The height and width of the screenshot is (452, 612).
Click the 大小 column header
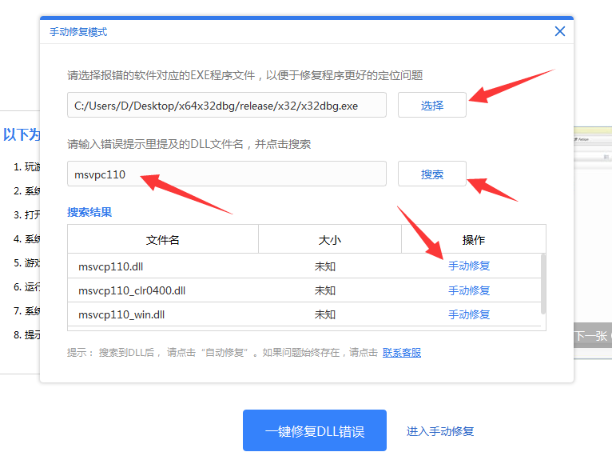[x=329, y=240]
